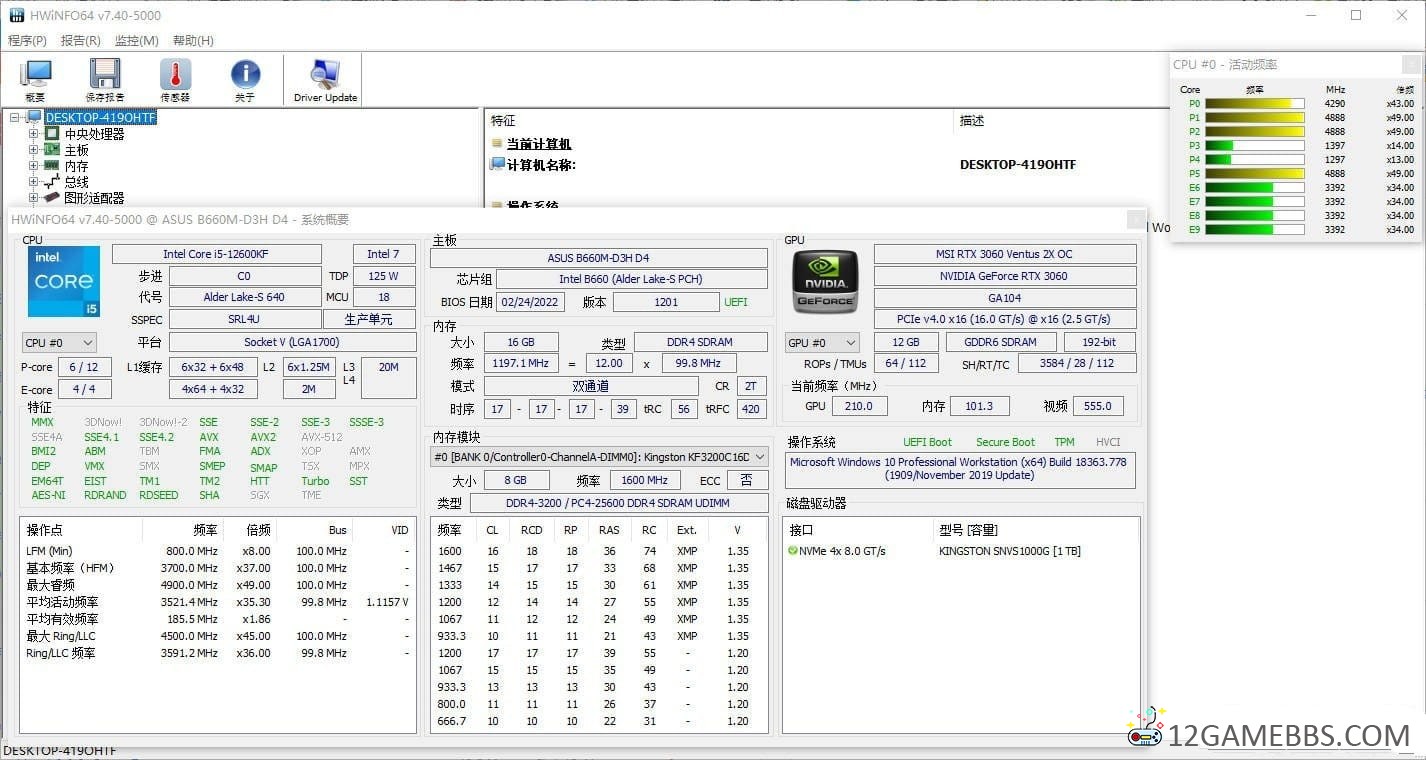Open the 程序(P) menu
Viewport: 1426px width, 760px height.
(x=27, y=41)
